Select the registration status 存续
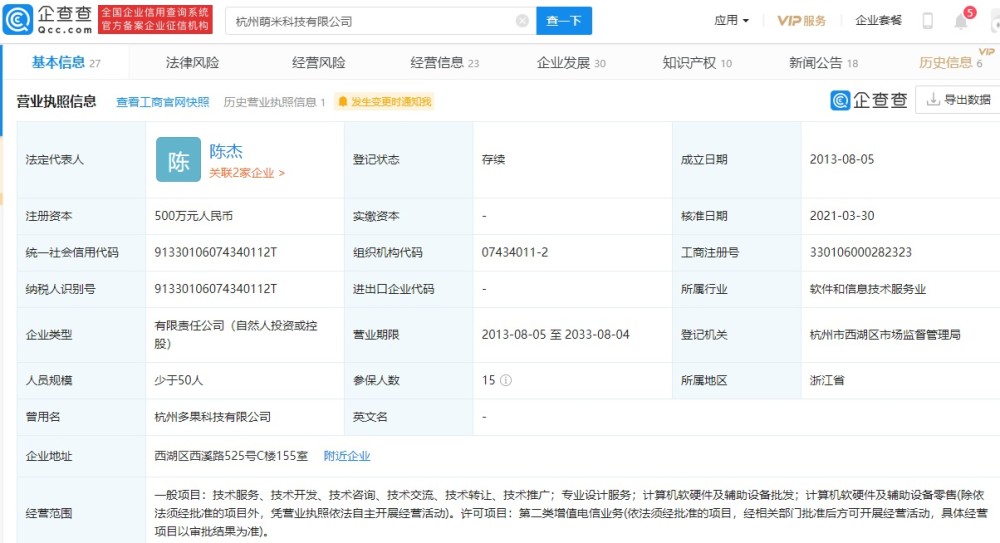 [x=493, y=160]
